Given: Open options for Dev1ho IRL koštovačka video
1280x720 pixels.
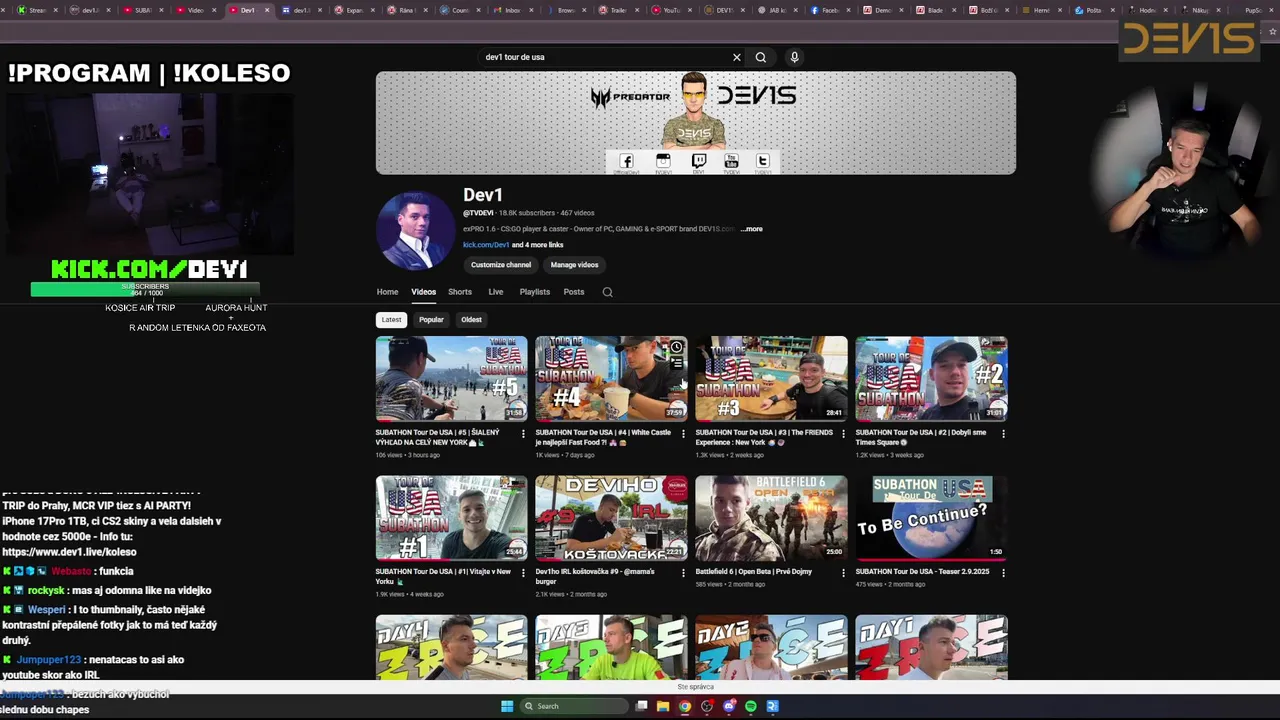Looking at the screenshot, I should [683, 573].
